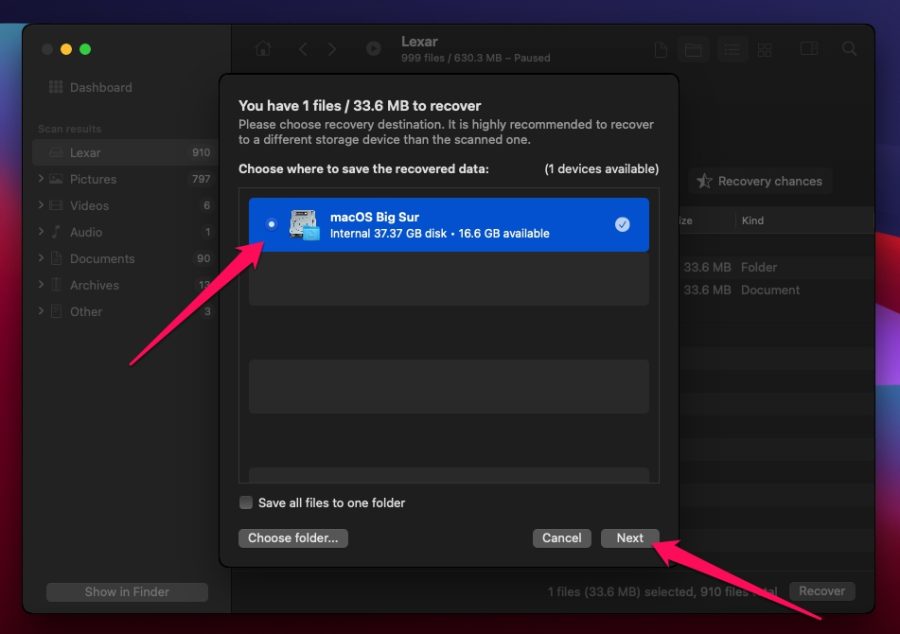900x634 pixels.
Task: Click the macOS Big Sur disk icon
Action: [304, 224]
